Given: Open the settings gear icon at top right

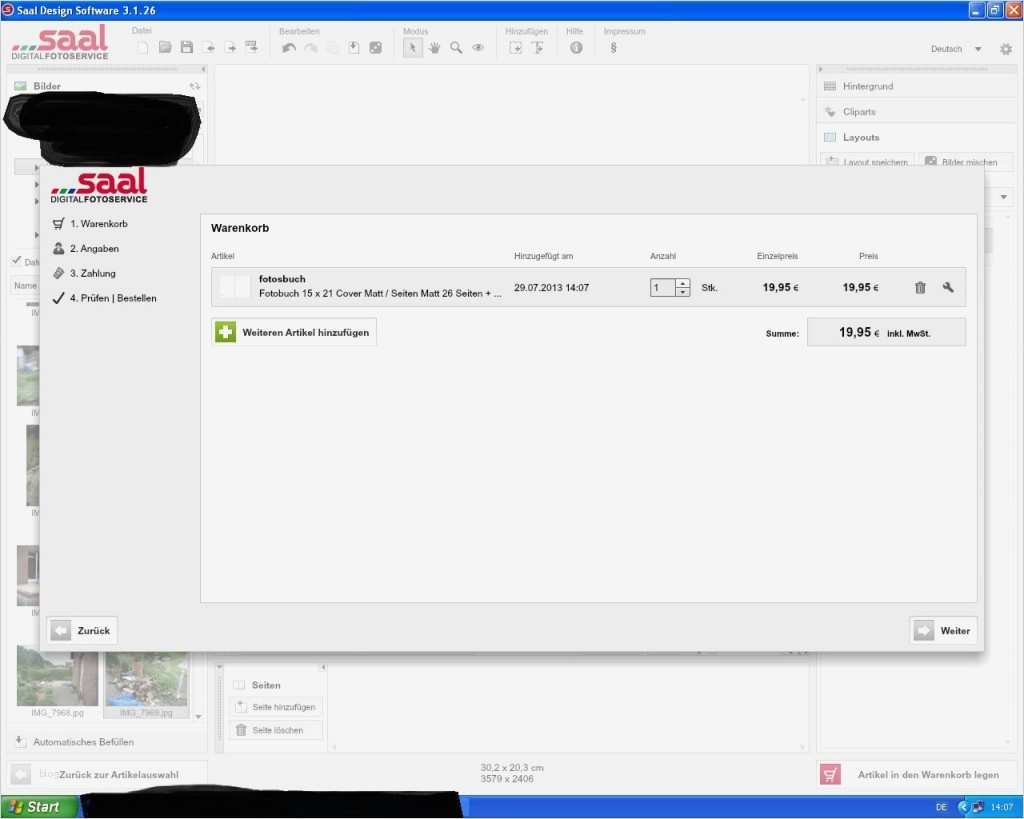Looking at the screenshot, I should tap(1006, 49).
